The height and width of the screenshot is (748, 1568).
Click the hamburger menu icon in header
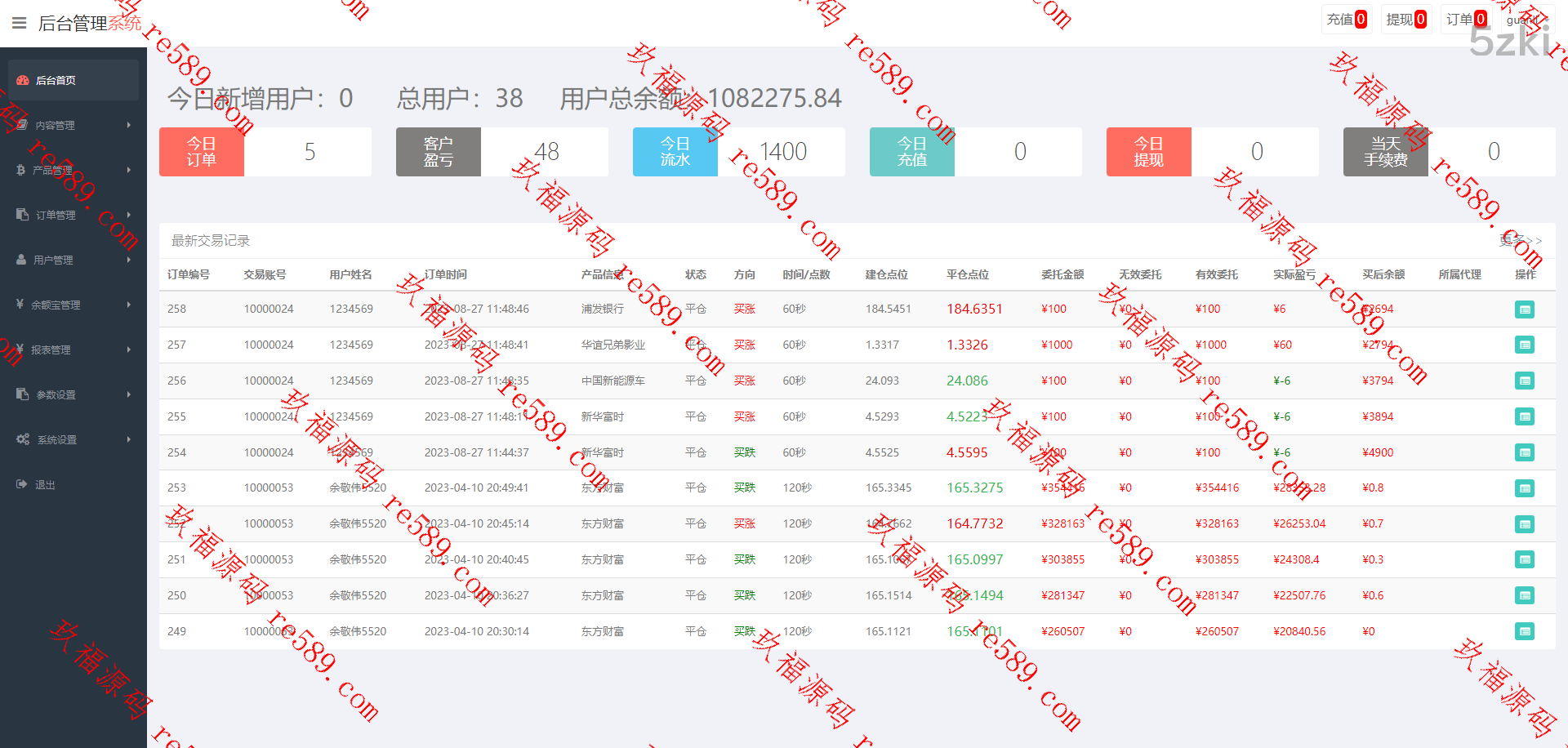click(20, 23)
